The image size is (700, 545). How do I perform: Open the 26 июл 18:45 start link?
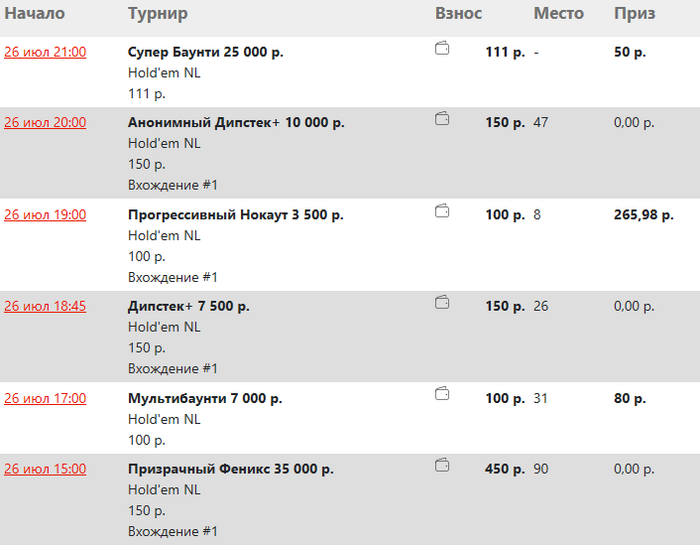(45, 306)
